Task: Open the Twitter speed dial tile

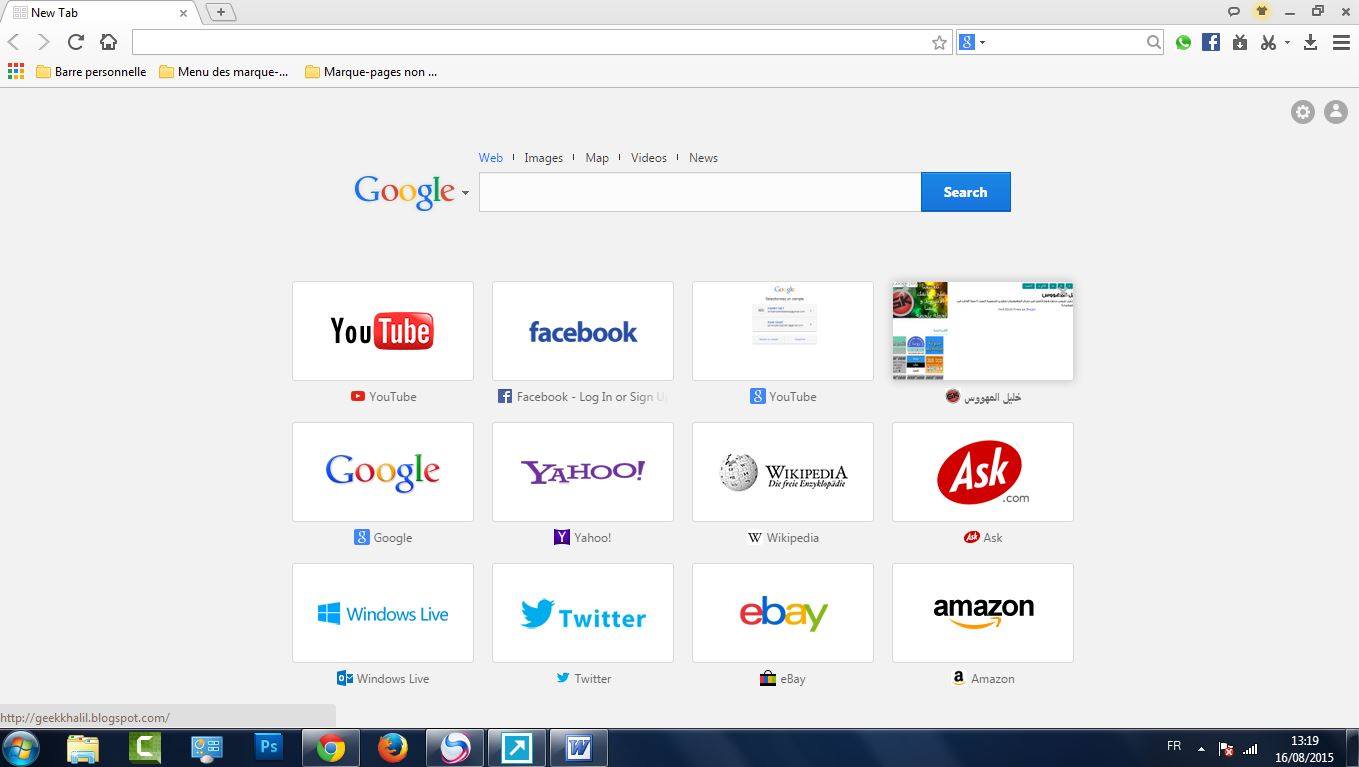Action: (583, 612)
